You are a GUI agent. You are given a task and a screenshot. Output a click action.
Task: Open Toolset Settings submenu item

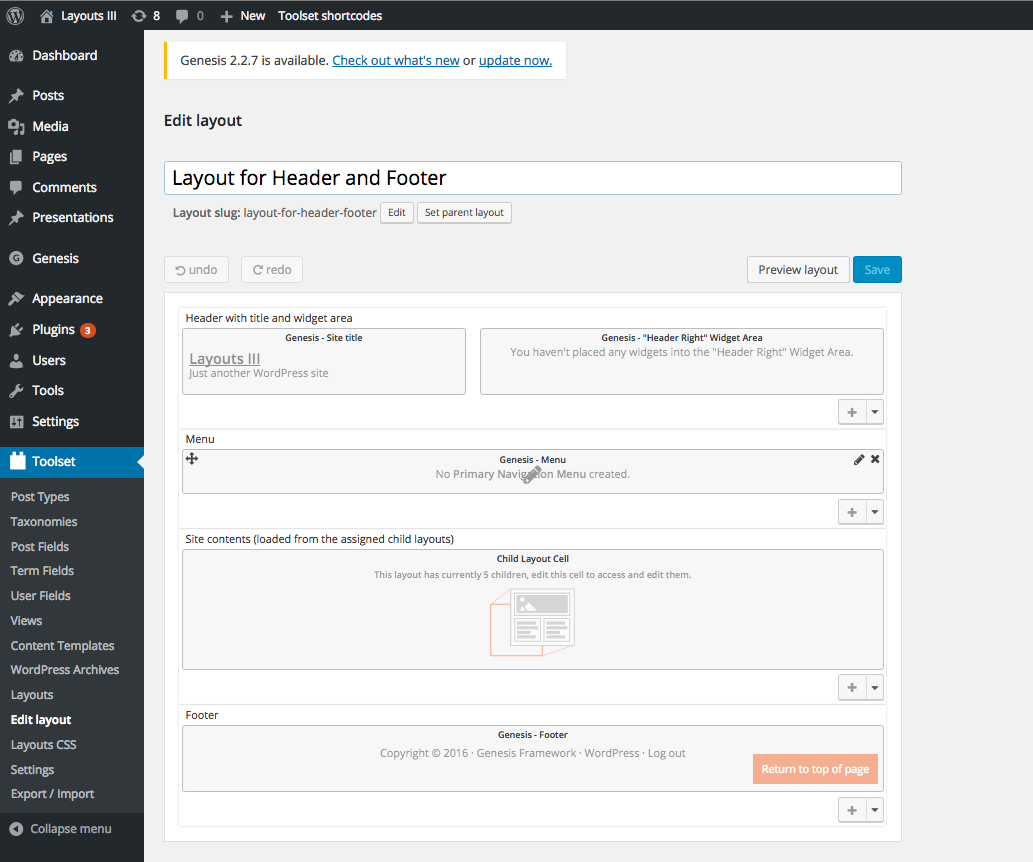[32, 770]
